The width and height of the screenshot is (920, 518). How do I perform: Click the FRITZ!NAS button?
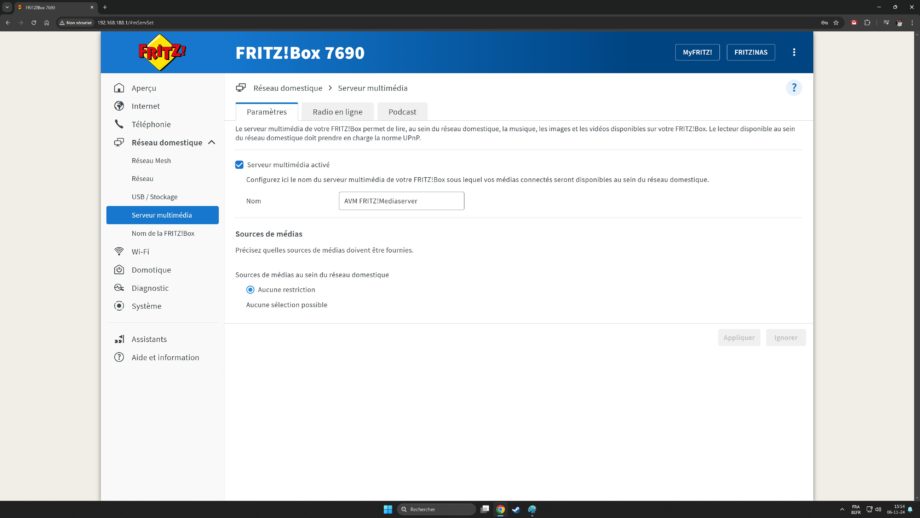(x=750, y=52)
